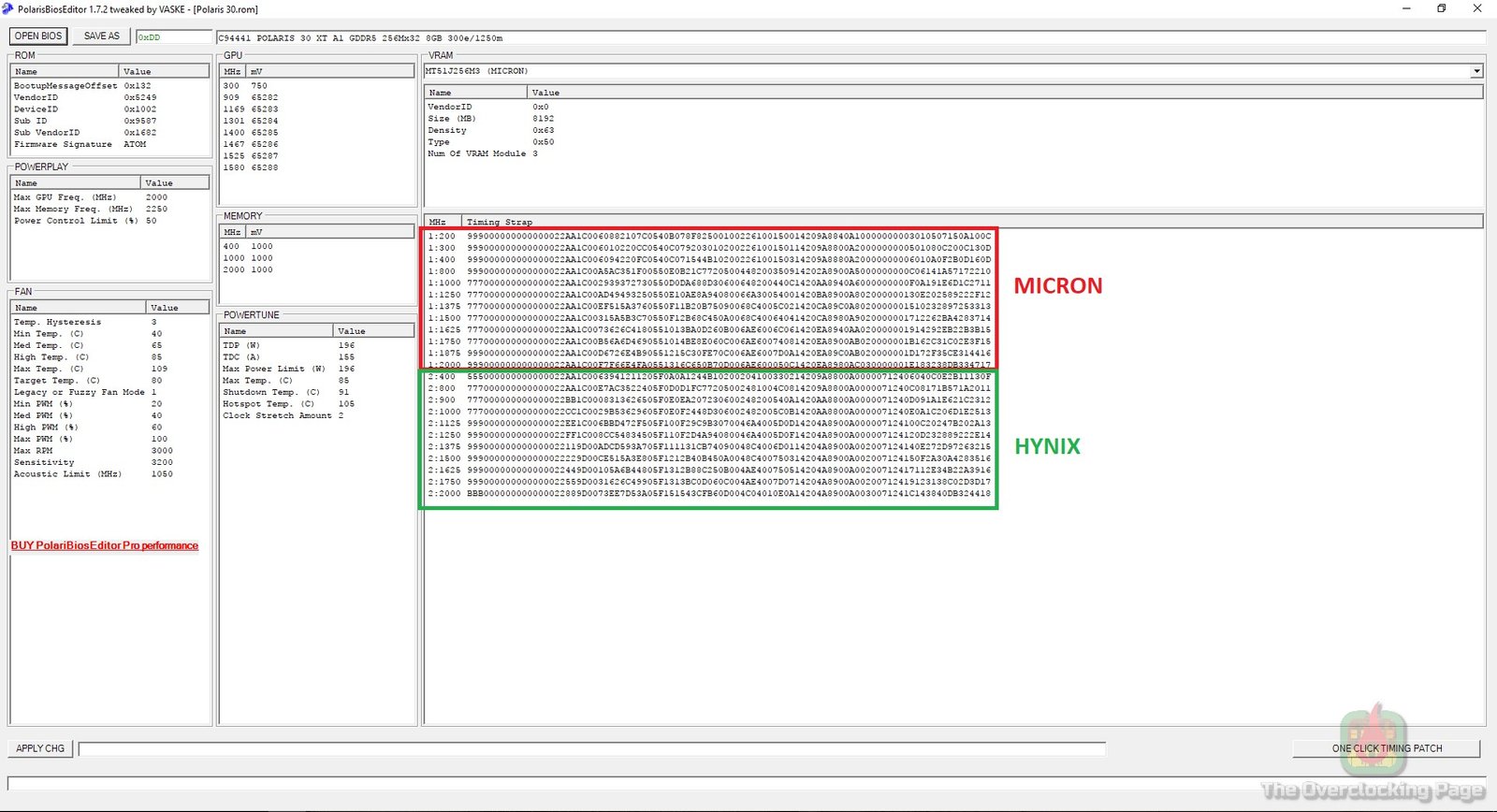The image size is (1497, 812).
Task: Click the 0xDD checksum input field
Action: pos(173,37)
